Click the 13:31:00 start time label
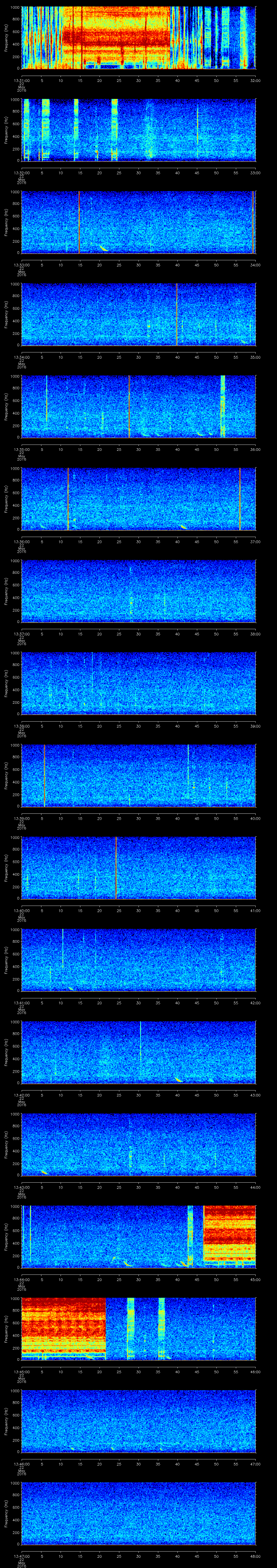Image resolution: width=277 pixels, height=1568 pixels. click(21, 80)
